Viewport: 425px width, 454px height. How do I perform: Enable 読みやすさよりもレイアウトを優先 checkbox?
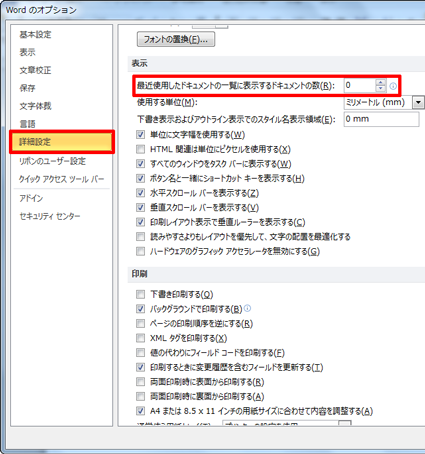click(x=140, y=237)
